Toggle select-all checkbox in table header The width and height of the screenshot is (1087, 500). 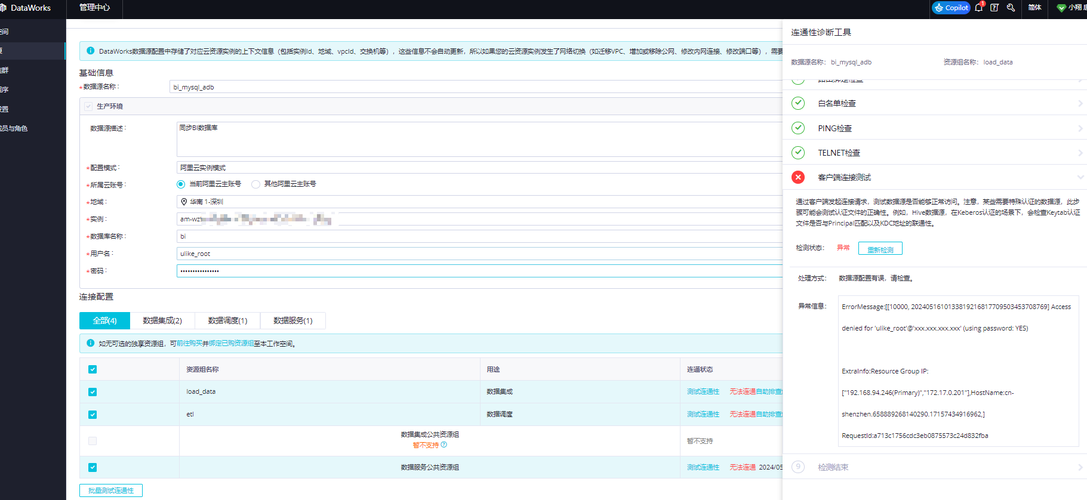(93, 370)
